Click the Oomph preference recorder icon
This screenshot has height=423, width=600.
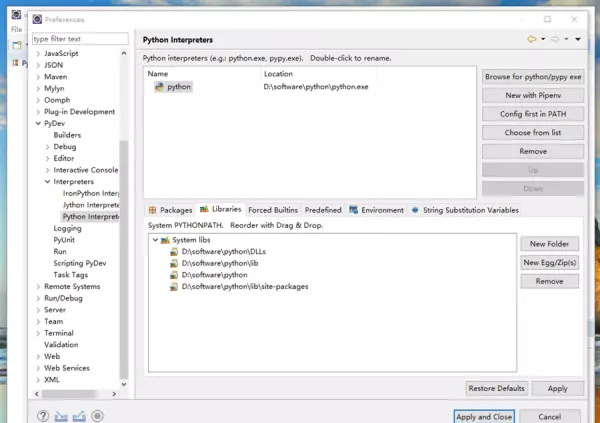[98, 416]
